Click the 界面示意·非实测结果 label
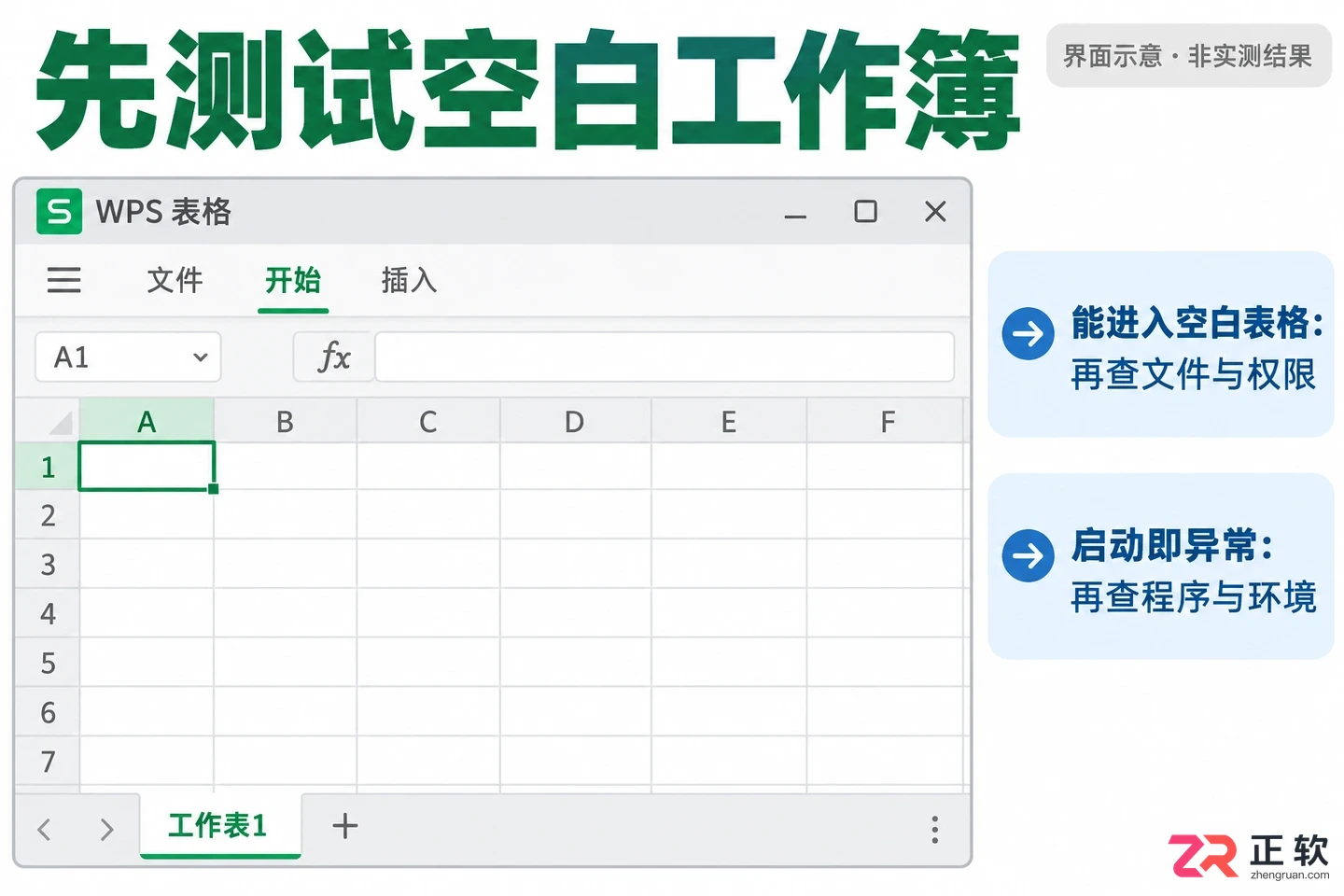Screen dimensions: 1344x896 [x=1188, y=56]
